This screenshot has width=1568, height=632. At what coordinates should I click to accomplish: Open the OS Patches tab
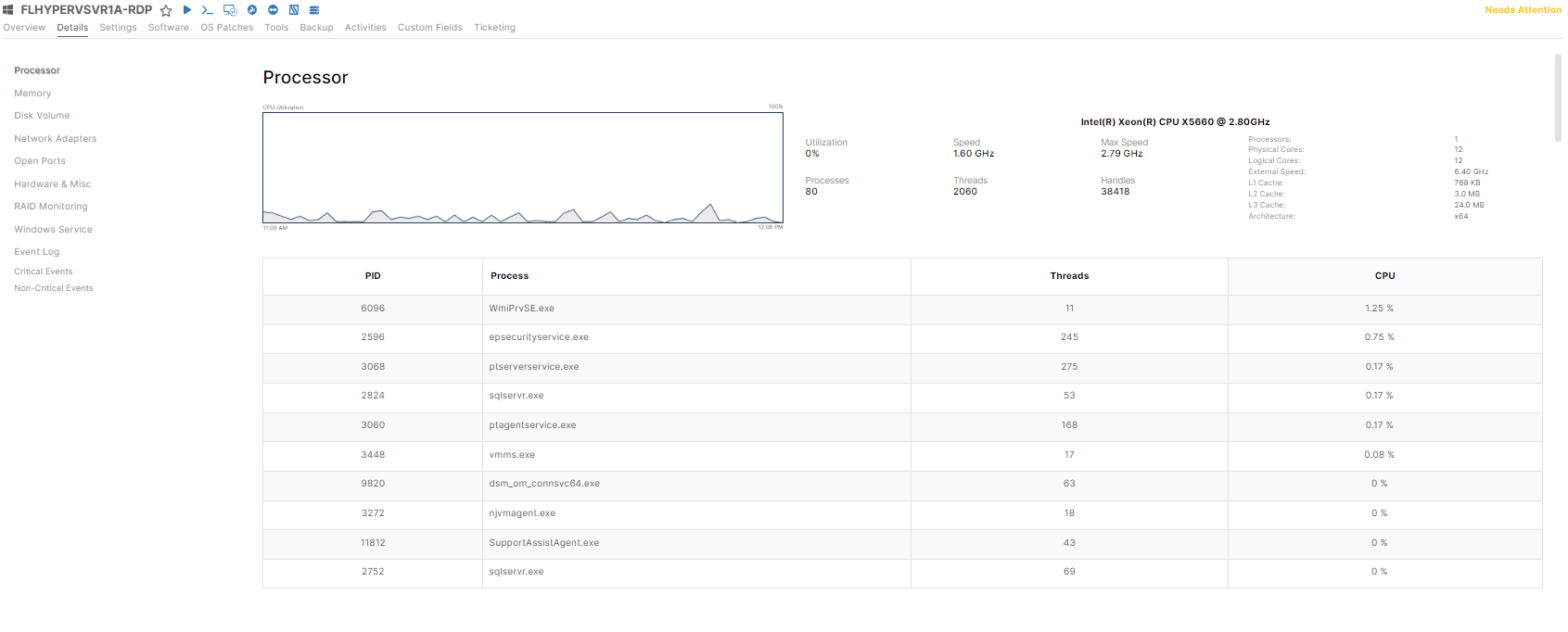click(226, 28)
